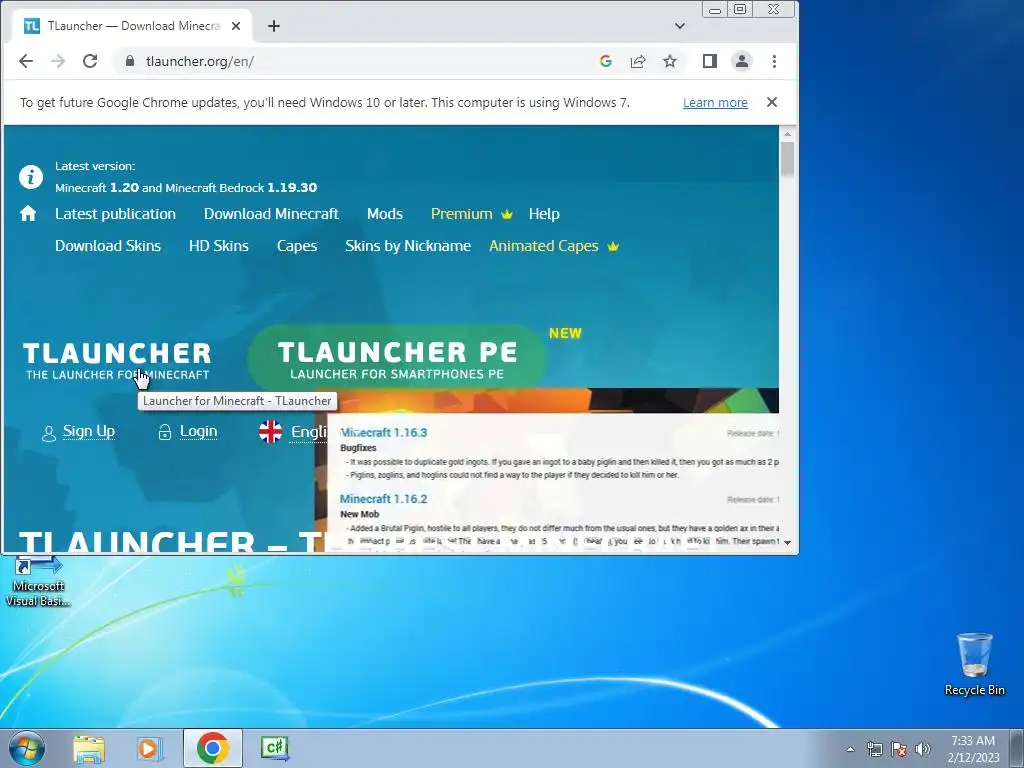The image size is (1024, 768).
Task: Click the Premium crown icon
Action: coord(507,214)
